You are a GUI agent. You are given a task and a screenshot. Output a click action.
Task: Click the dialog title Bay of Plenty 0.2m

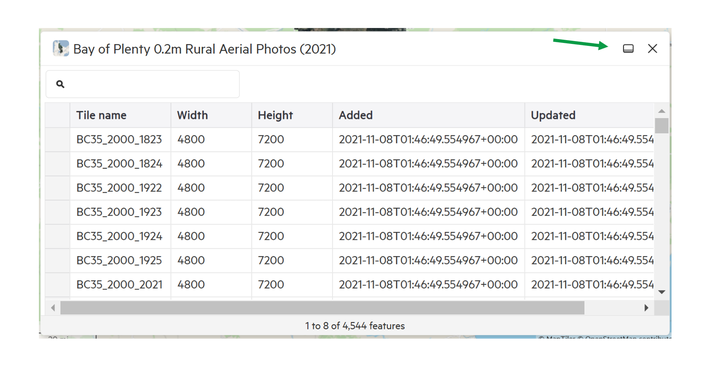coord(204,49)
